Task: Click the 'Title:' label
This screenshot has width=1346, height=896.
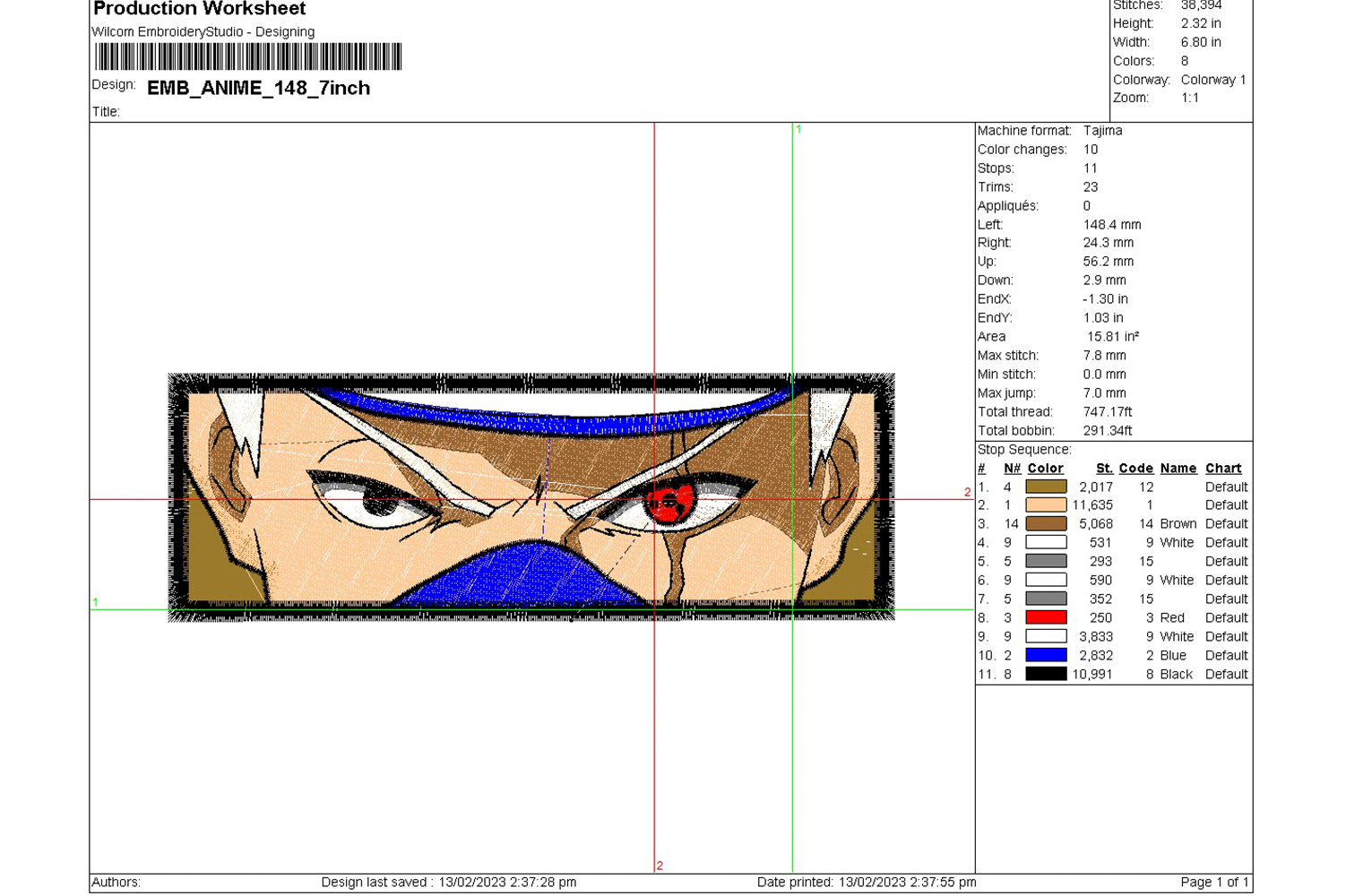Action: (106, 112)
